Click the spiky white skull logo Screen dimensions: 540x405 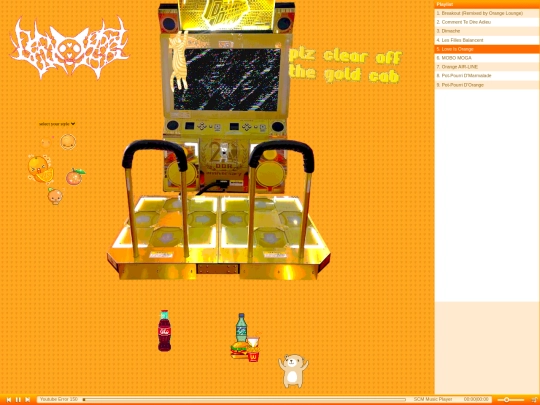69,48
